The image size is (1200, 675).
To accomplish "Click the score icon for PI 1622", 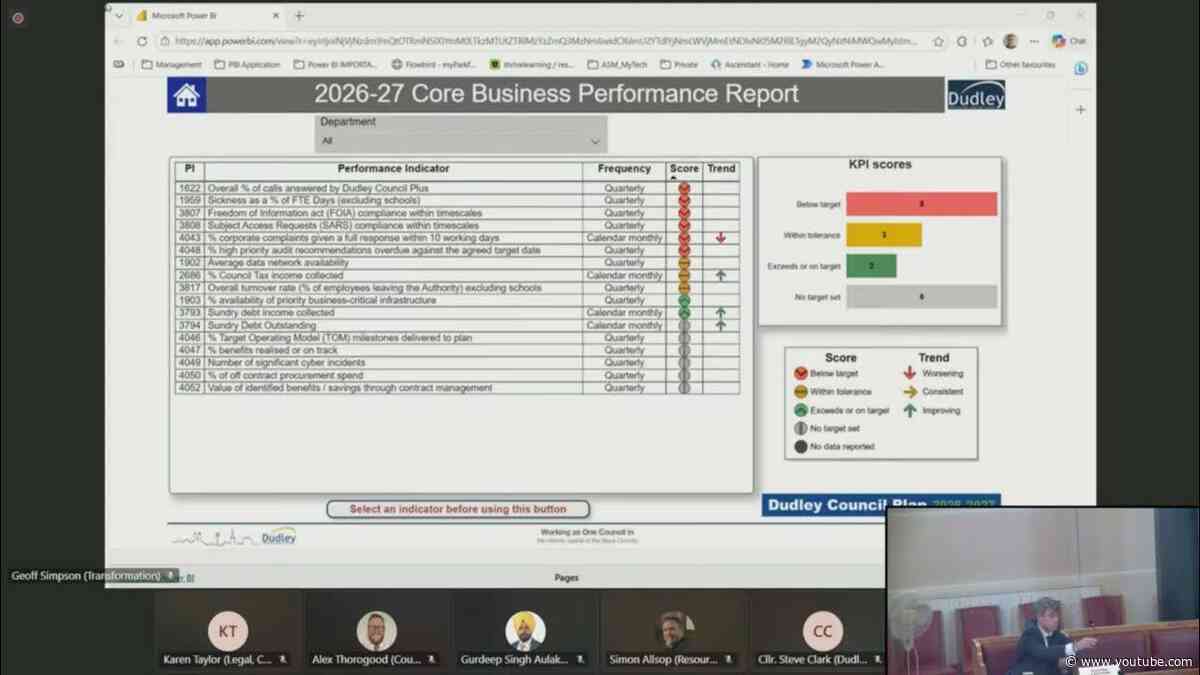I will click(684, 188).
